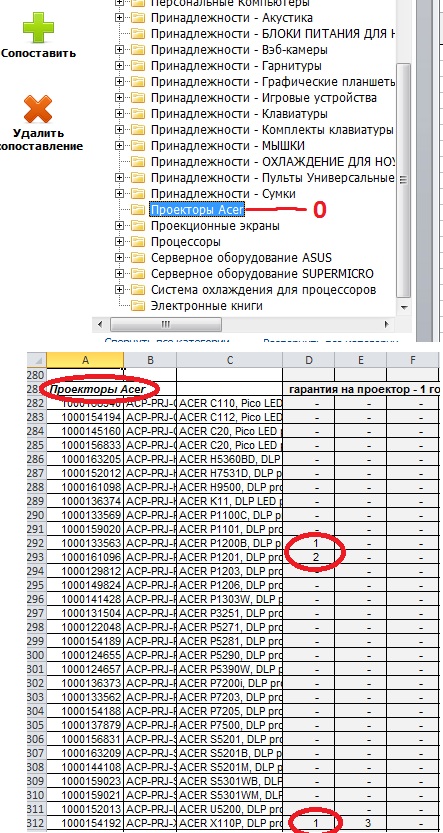Click cell ACER K11, DLP LED
Screen dimensions: 443x833
tap(229, 502)
